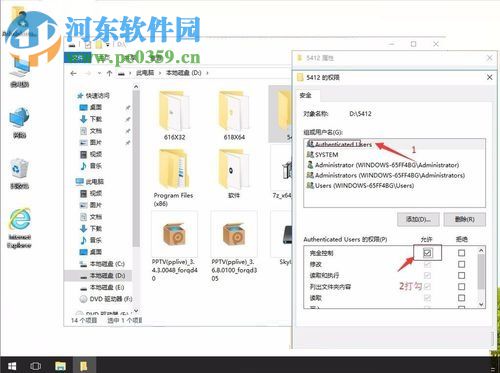Click permissions list scroll-up arrow
This screenshot has height=373, width=500.
click(481, 250)
